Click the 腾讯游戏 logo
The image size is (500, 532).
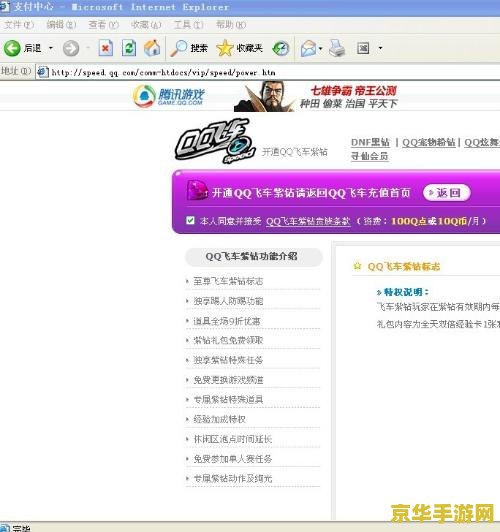[169, 96]
